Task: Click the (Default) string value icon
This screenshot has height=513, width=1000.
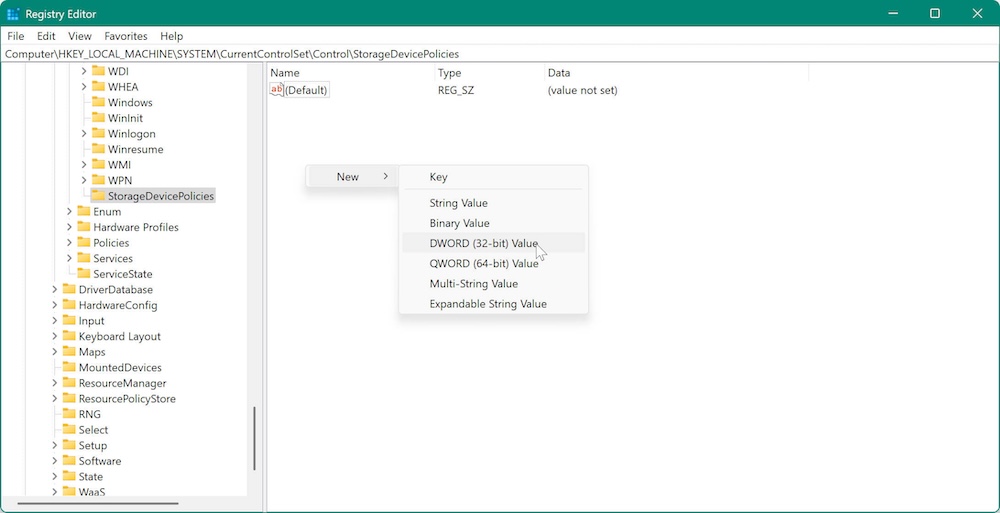Action: (x=277, y=90)
